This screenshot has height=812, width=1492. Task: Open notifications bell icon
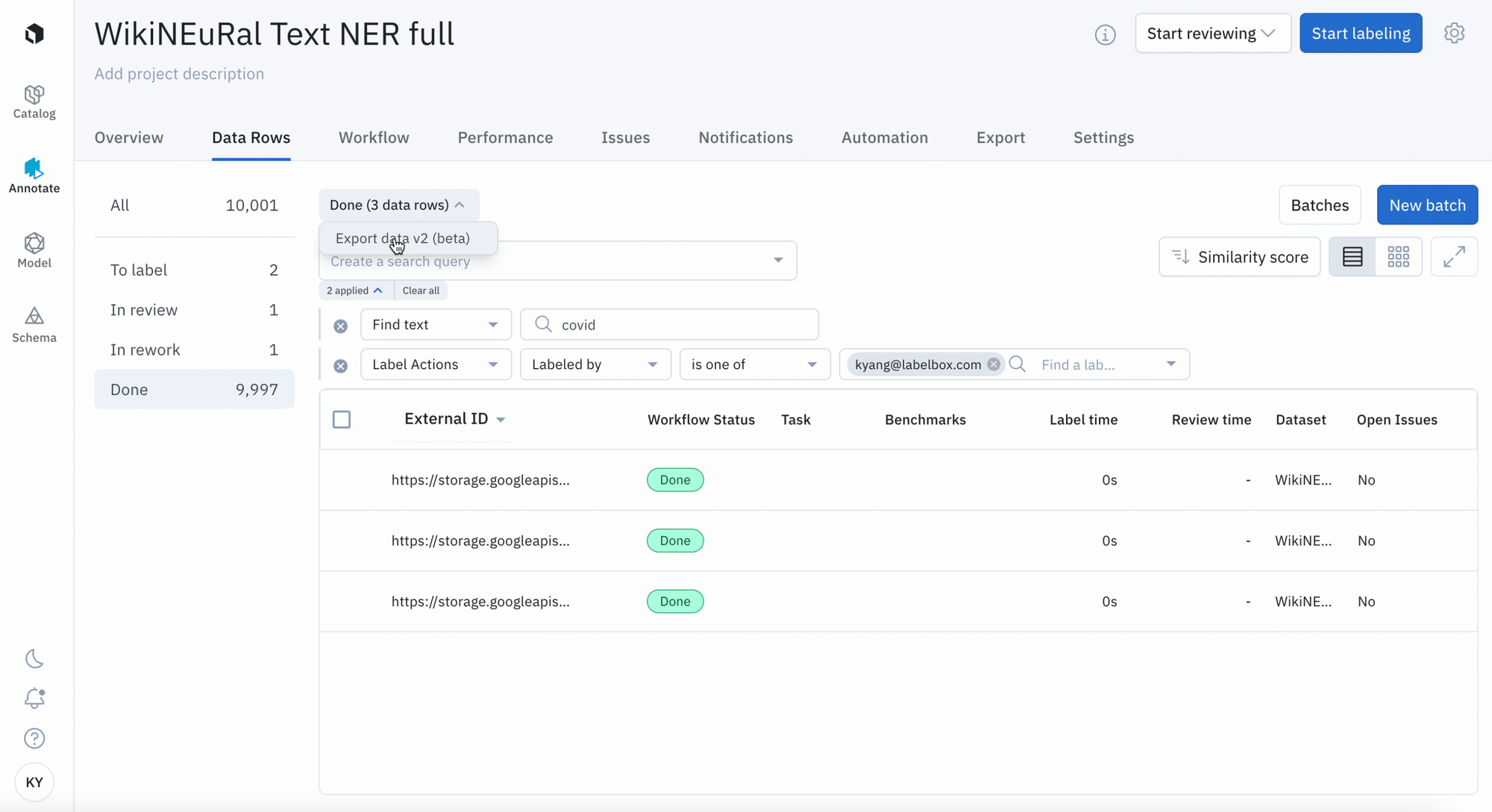[x=34, y=698]
